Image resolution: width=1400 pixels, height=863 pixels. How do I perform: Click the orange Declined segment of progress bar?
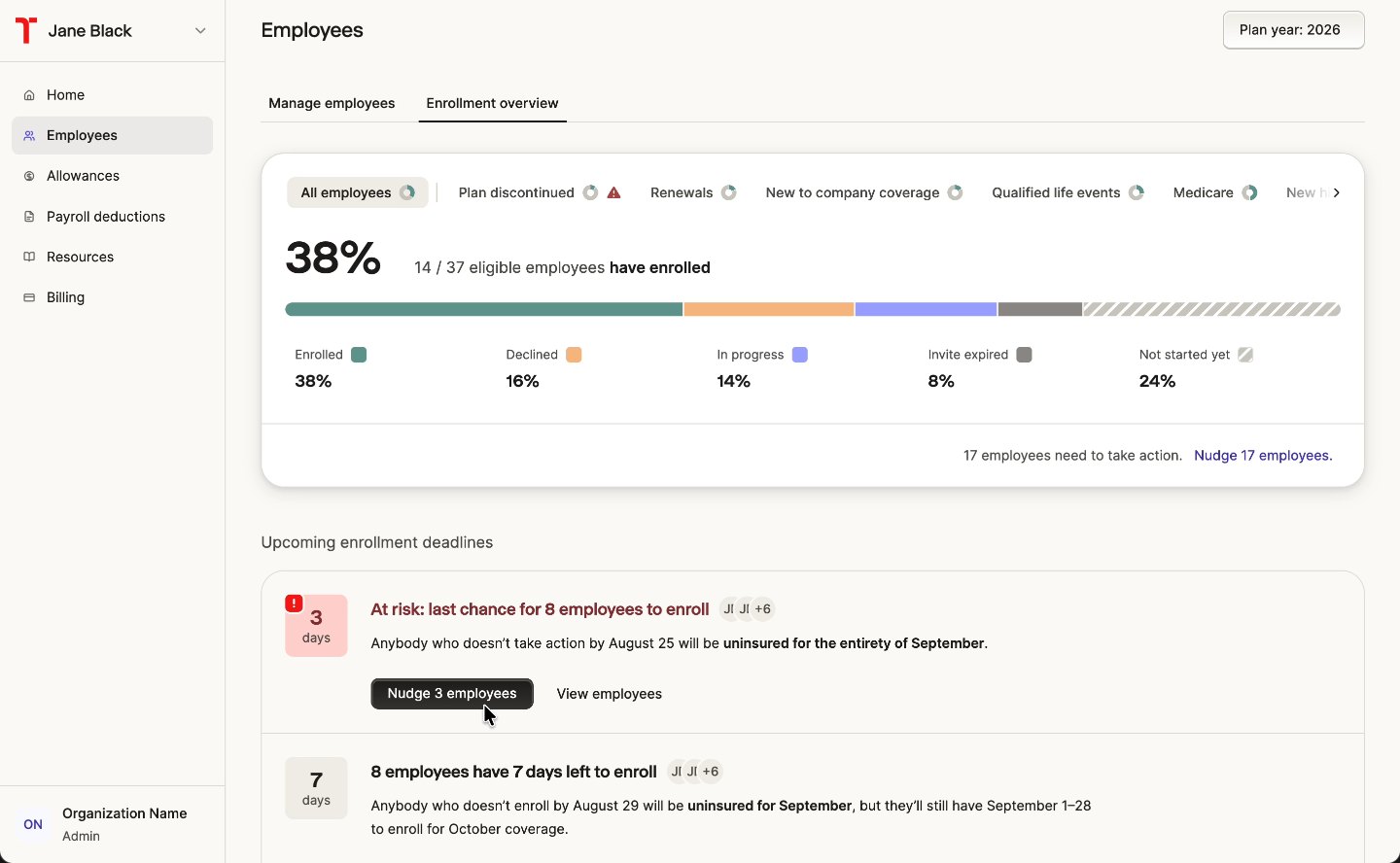[x=769, y=309]
